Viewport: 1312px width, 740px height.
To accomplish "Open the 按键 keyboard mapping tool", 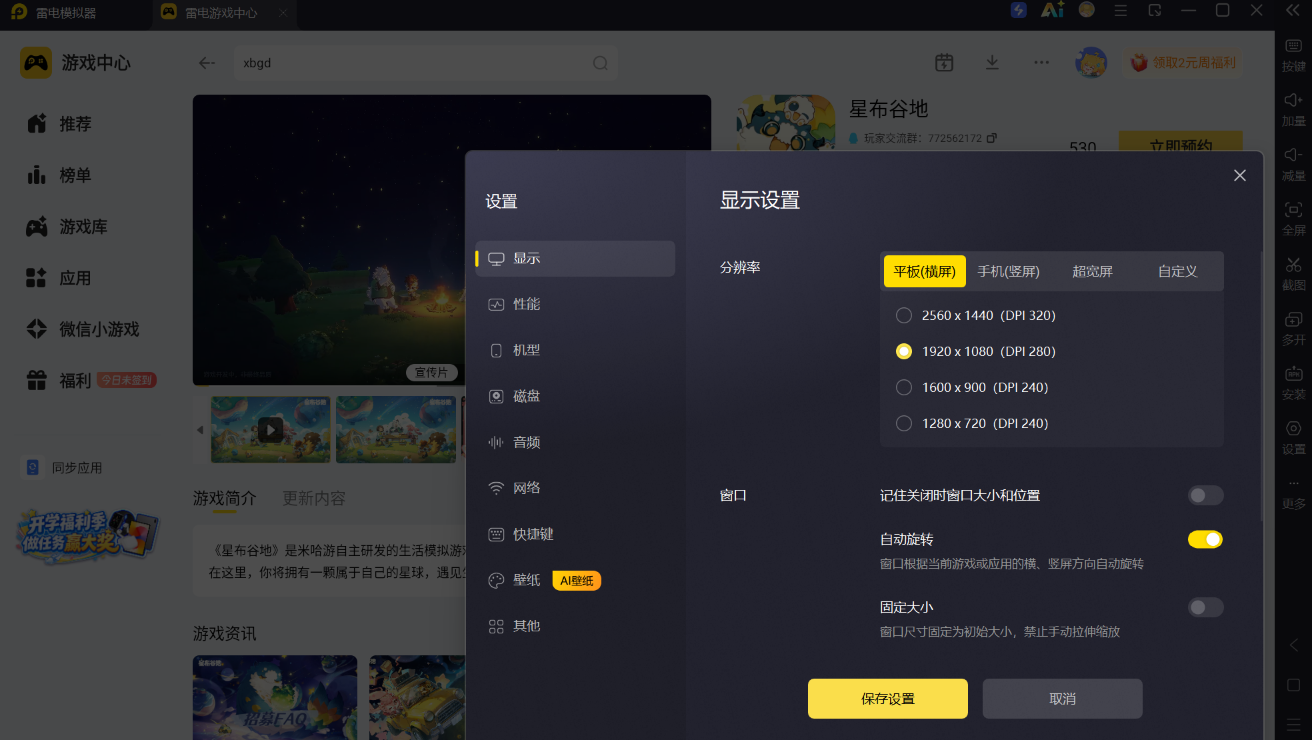I will pos(1293,54).
